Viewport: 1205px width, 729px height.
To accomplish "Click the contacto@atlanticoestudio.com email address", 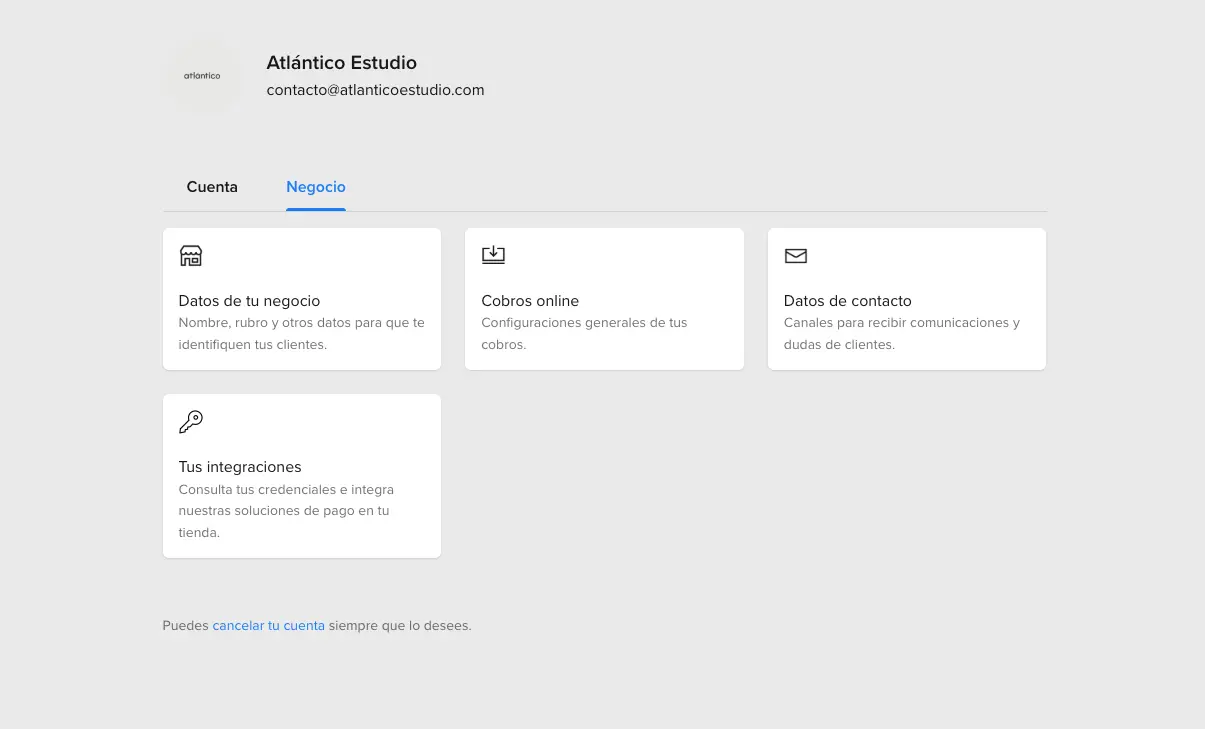I will click(375, 90).
